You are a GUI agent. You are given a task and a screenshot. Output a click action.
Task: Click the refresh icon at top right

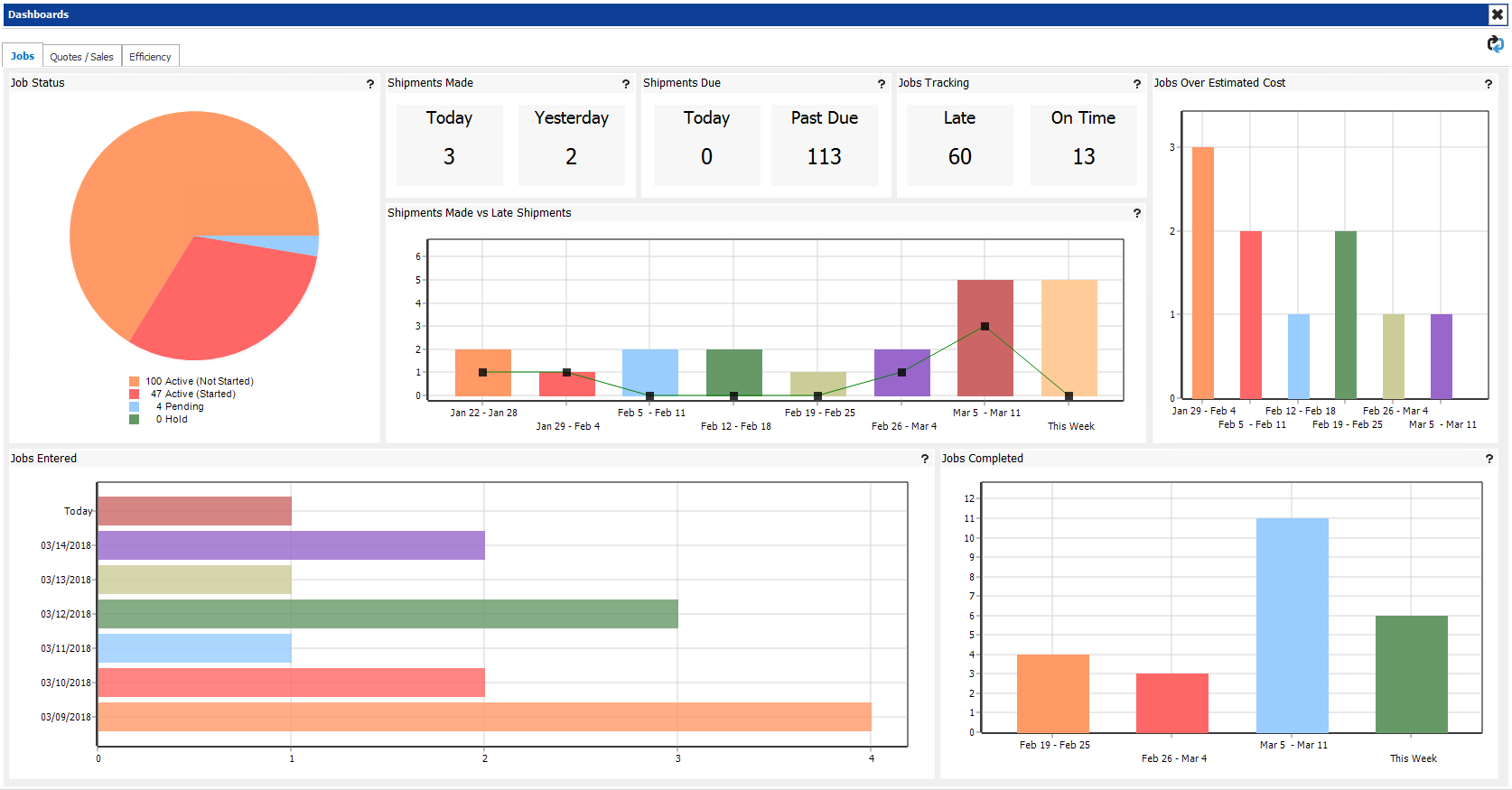point(1495,44)
